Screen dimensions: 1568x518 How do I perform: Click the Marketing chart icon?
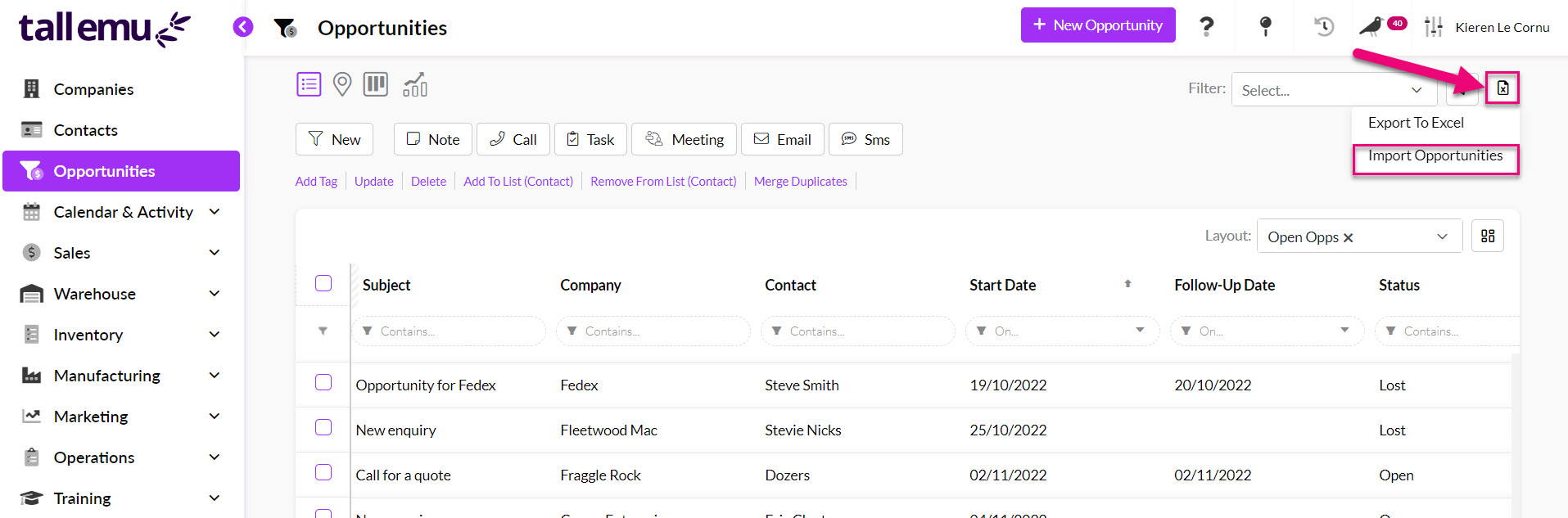pos(32,416)
